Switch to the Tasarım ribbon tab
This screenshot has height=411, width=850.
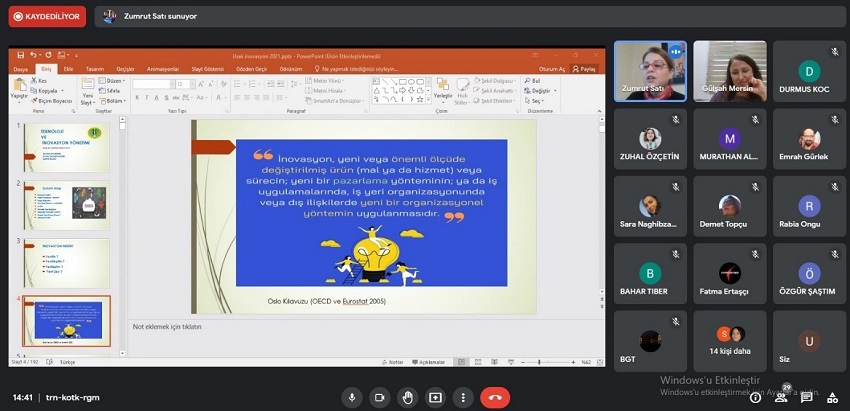tap(94, 69)
